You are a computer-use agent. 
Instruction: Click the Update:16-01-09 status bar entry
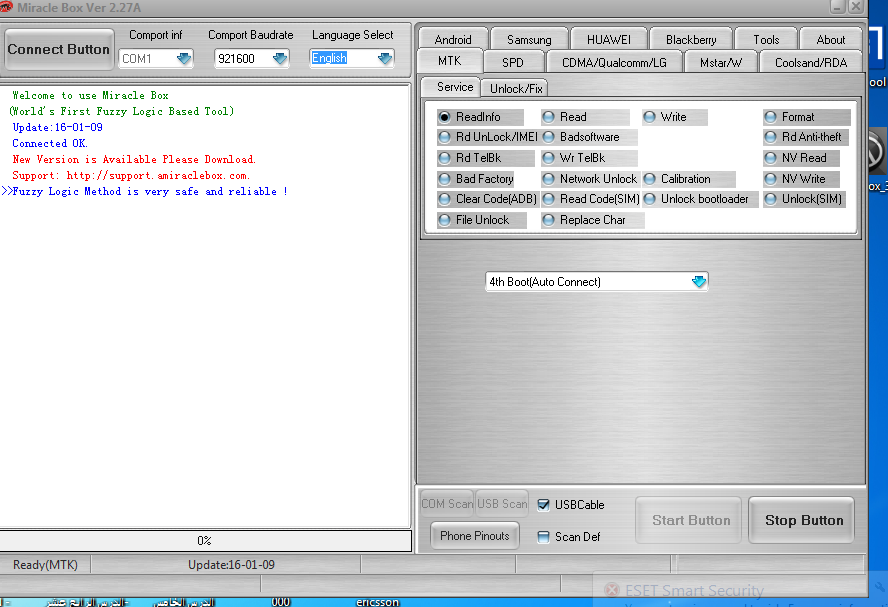pos(231,565)
